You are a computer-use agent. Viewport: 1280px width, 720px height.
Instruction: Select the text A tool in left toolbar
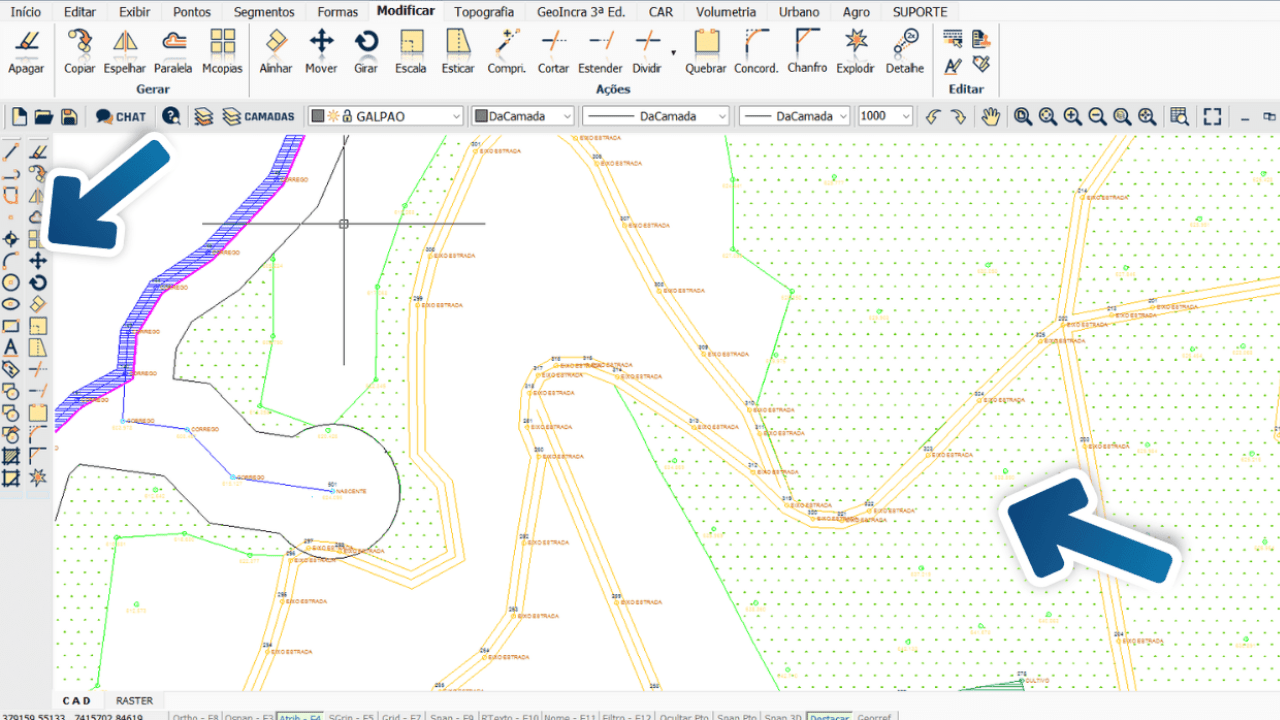(x=11, y=348)
